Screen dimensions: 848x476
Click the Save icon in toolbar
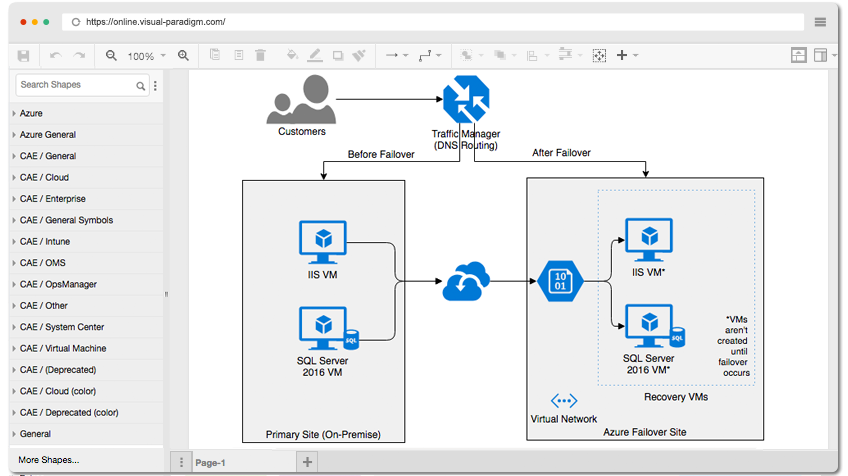23,56
